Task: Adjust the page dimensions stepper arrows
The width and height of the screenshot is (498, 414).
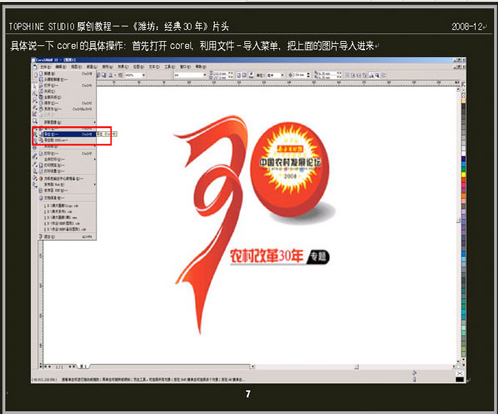Action: point(231,75)
